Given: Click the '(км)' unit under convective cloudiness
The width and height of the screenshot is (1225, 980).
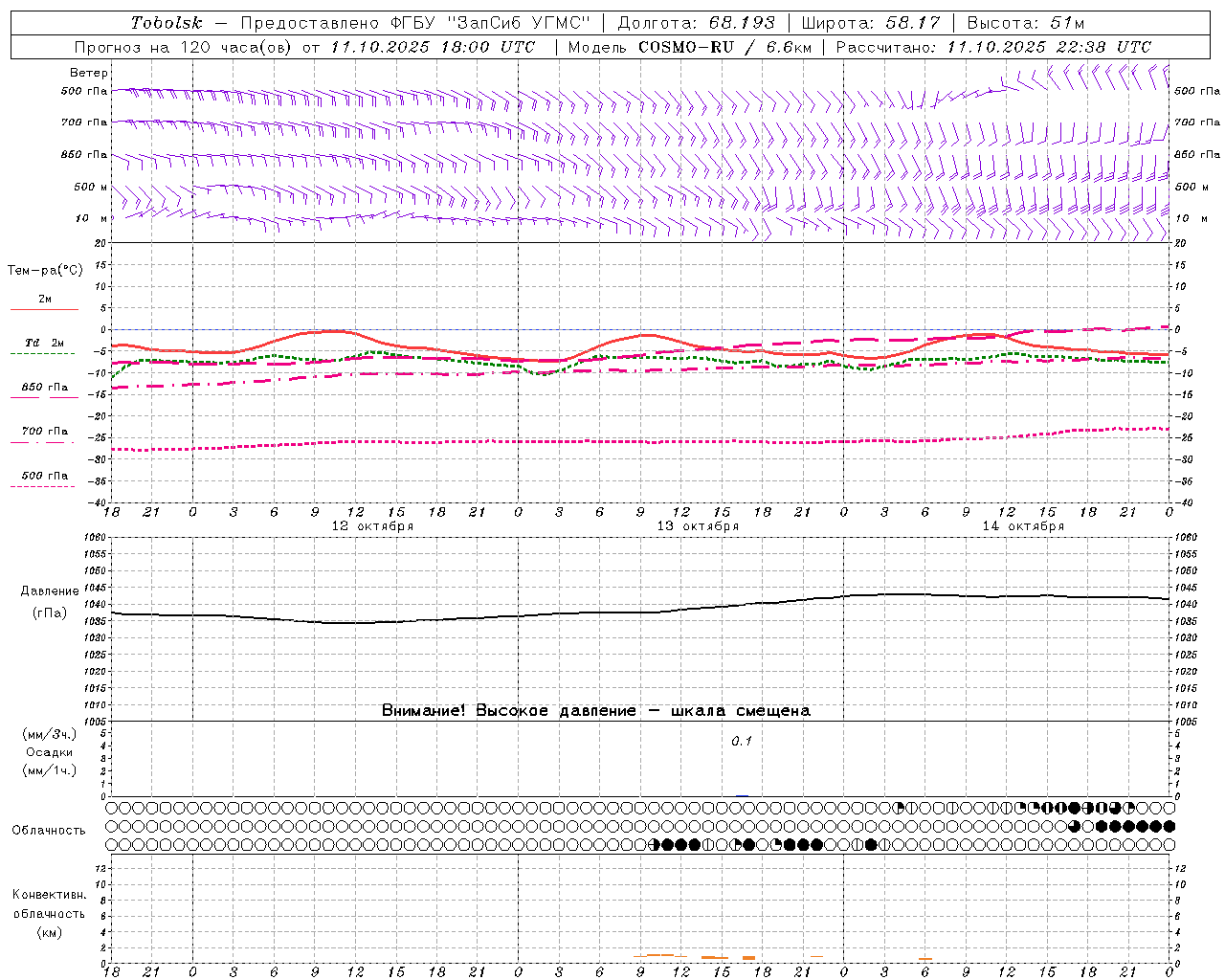Looking at the screenshot, I should 49,932.
